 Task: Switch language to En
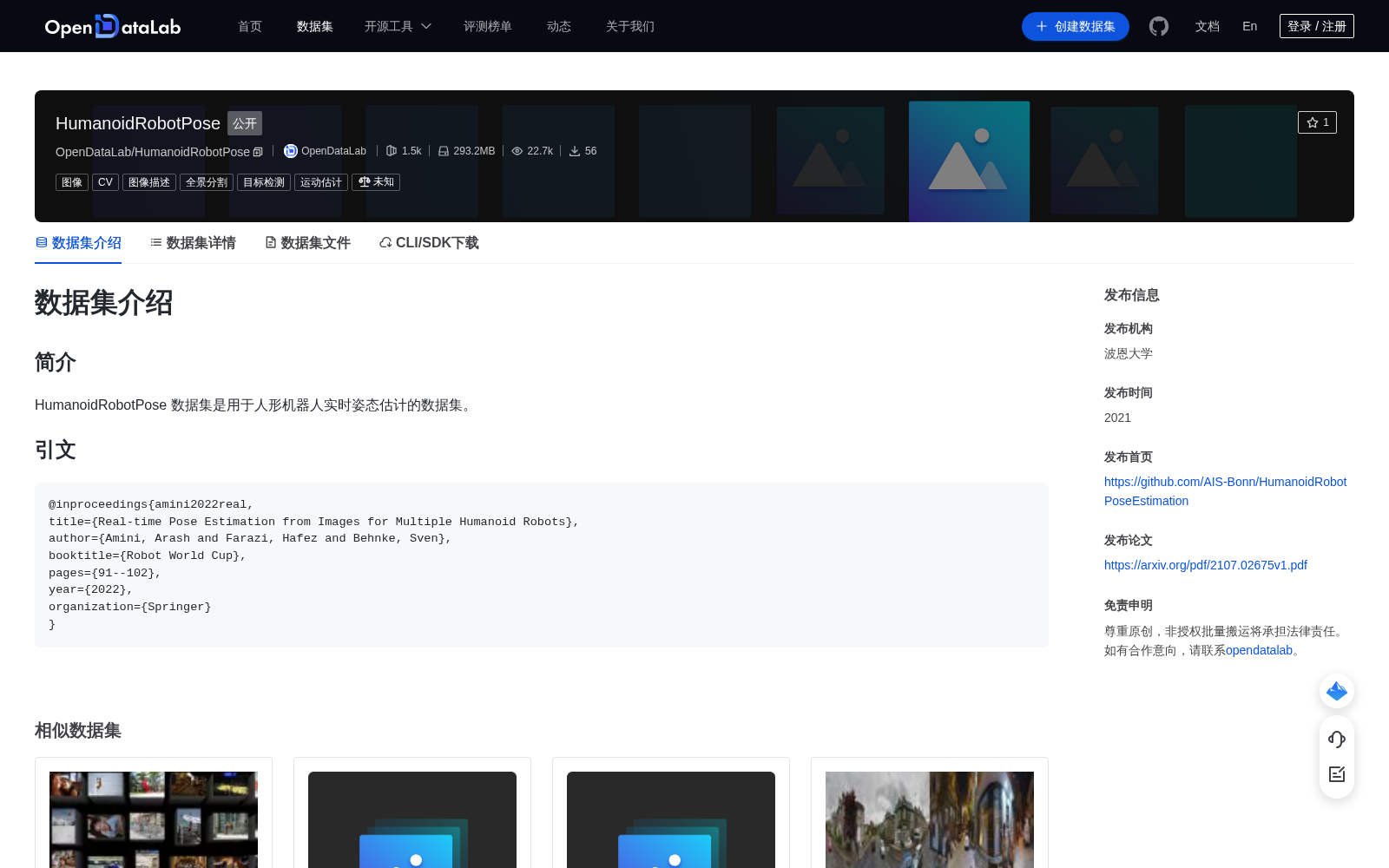(x=1250, y=26)
